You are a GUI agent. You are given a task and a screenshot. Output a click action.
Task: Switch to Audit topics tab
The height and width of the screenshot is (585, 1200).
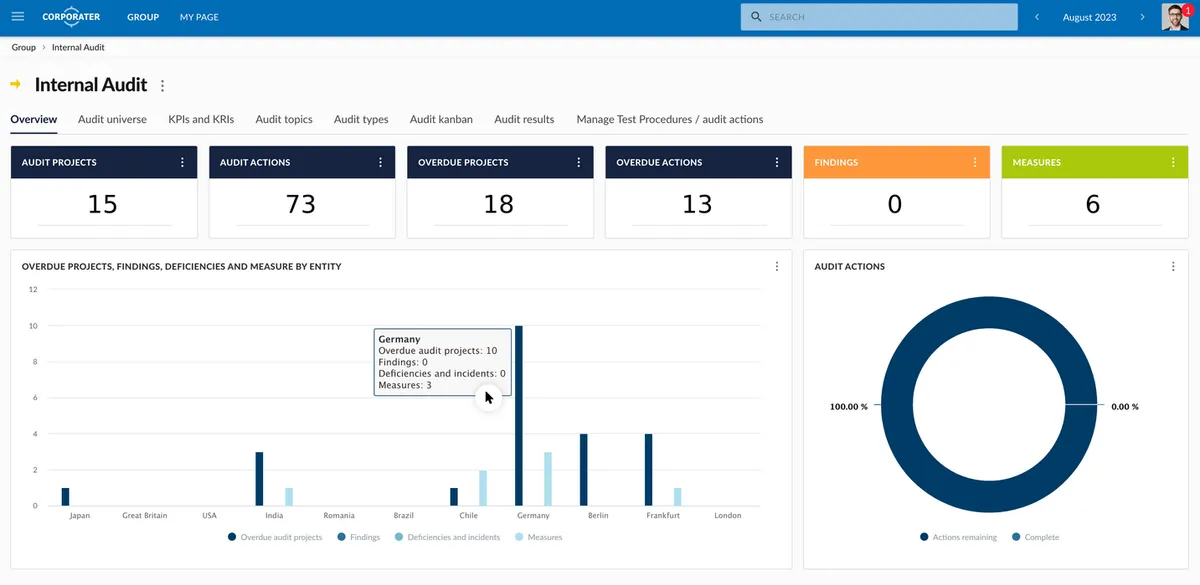[x=284, y=119]
